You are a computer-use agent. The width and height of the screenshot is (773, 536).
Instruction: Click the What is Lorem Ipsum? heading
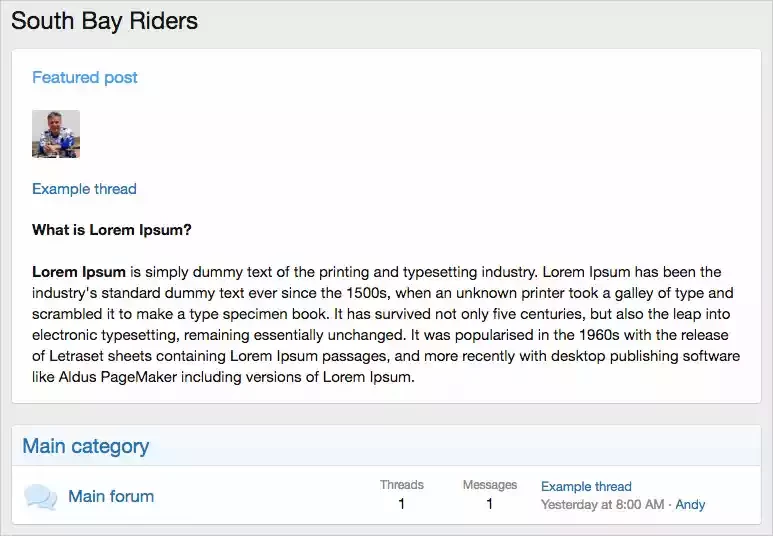[112, 230]
